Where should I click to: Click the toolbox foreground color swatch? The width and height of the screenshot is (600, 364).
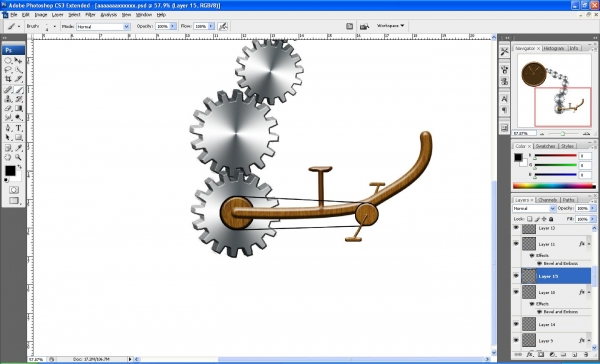point(10,171)
